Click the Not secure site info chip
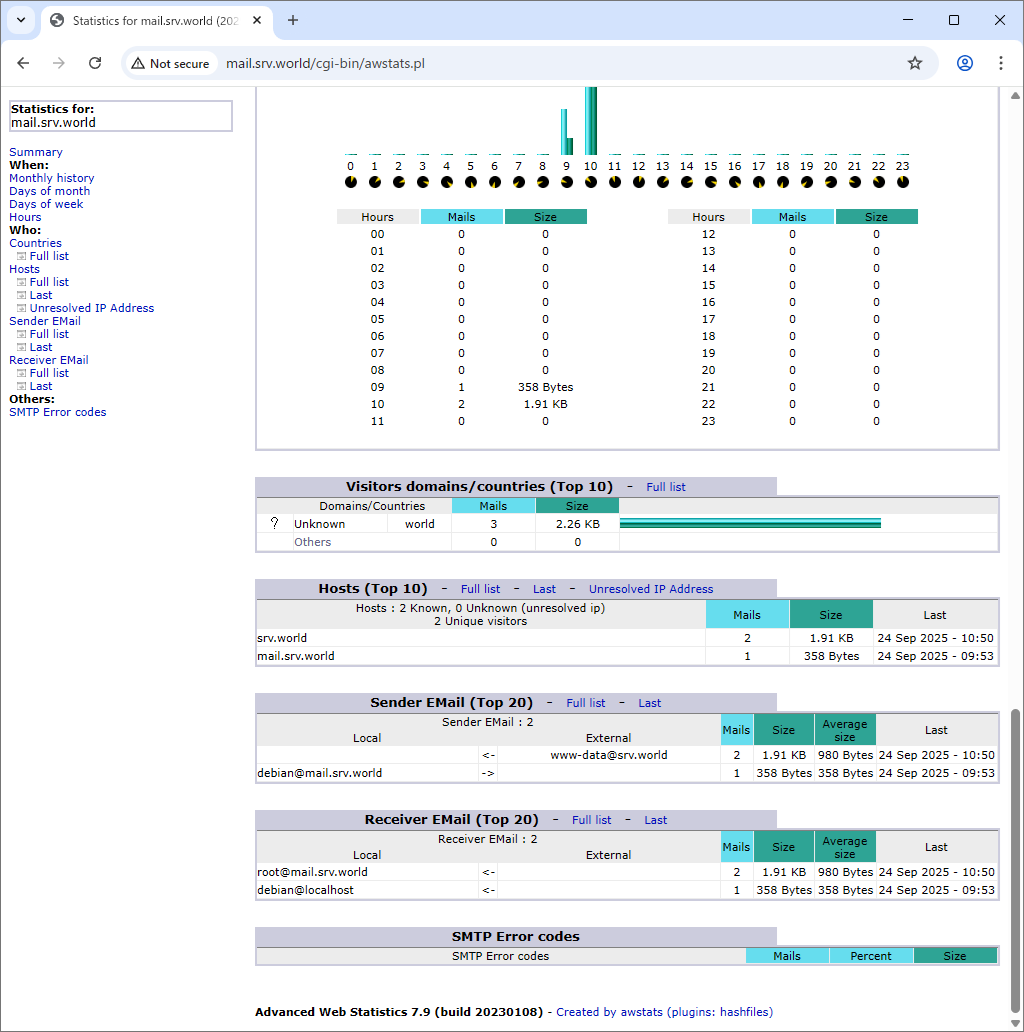The image size is (1024, 1032). (170, 63)
